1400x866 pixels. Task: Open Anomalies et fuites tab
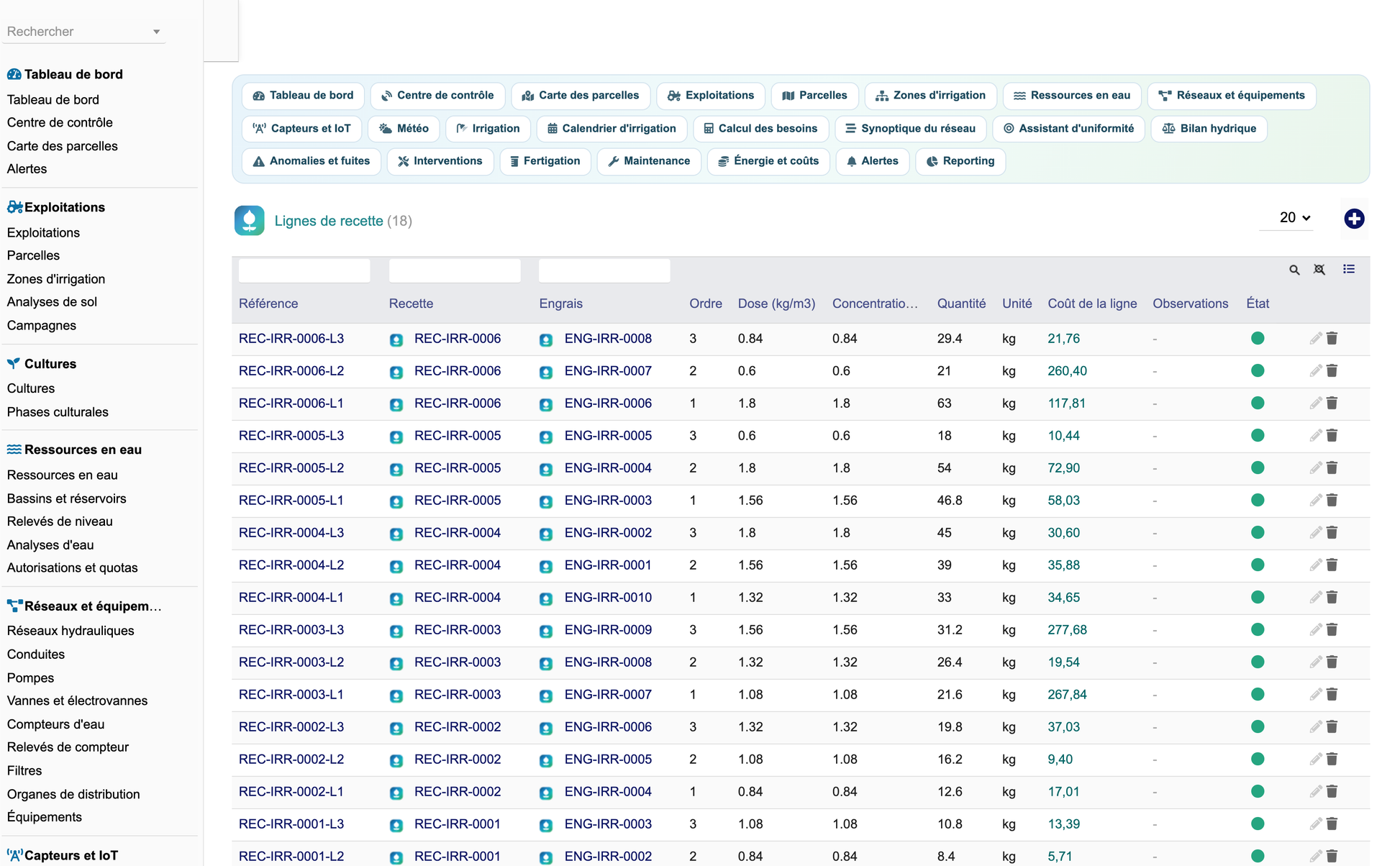point(311,161)
